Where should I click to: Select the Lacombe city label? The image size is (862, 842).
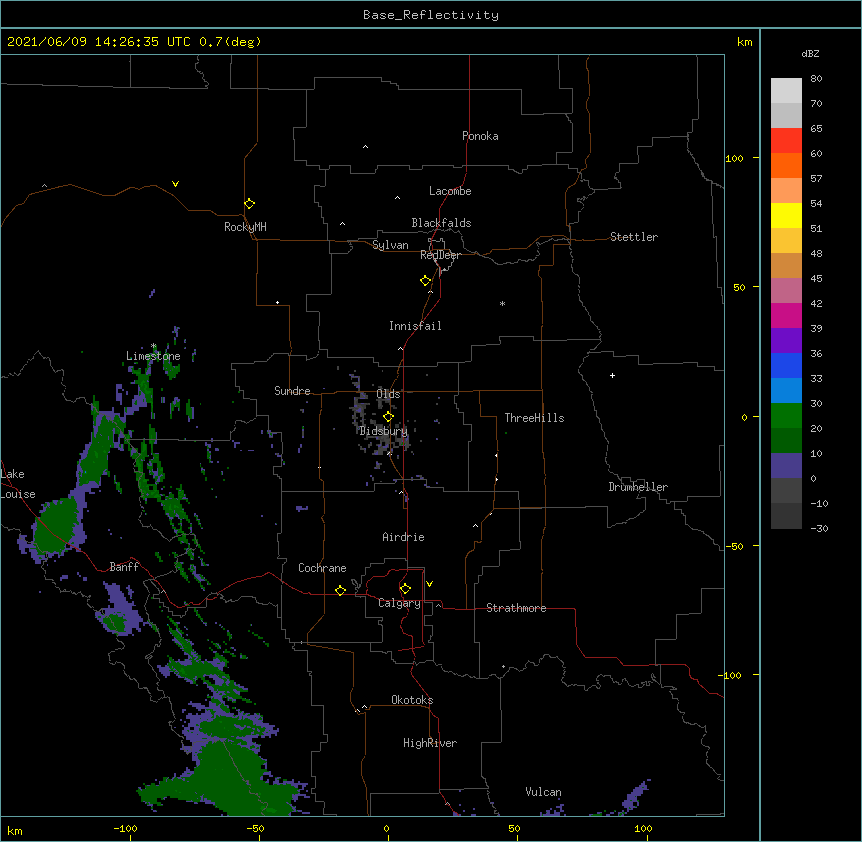coord(450,191)
